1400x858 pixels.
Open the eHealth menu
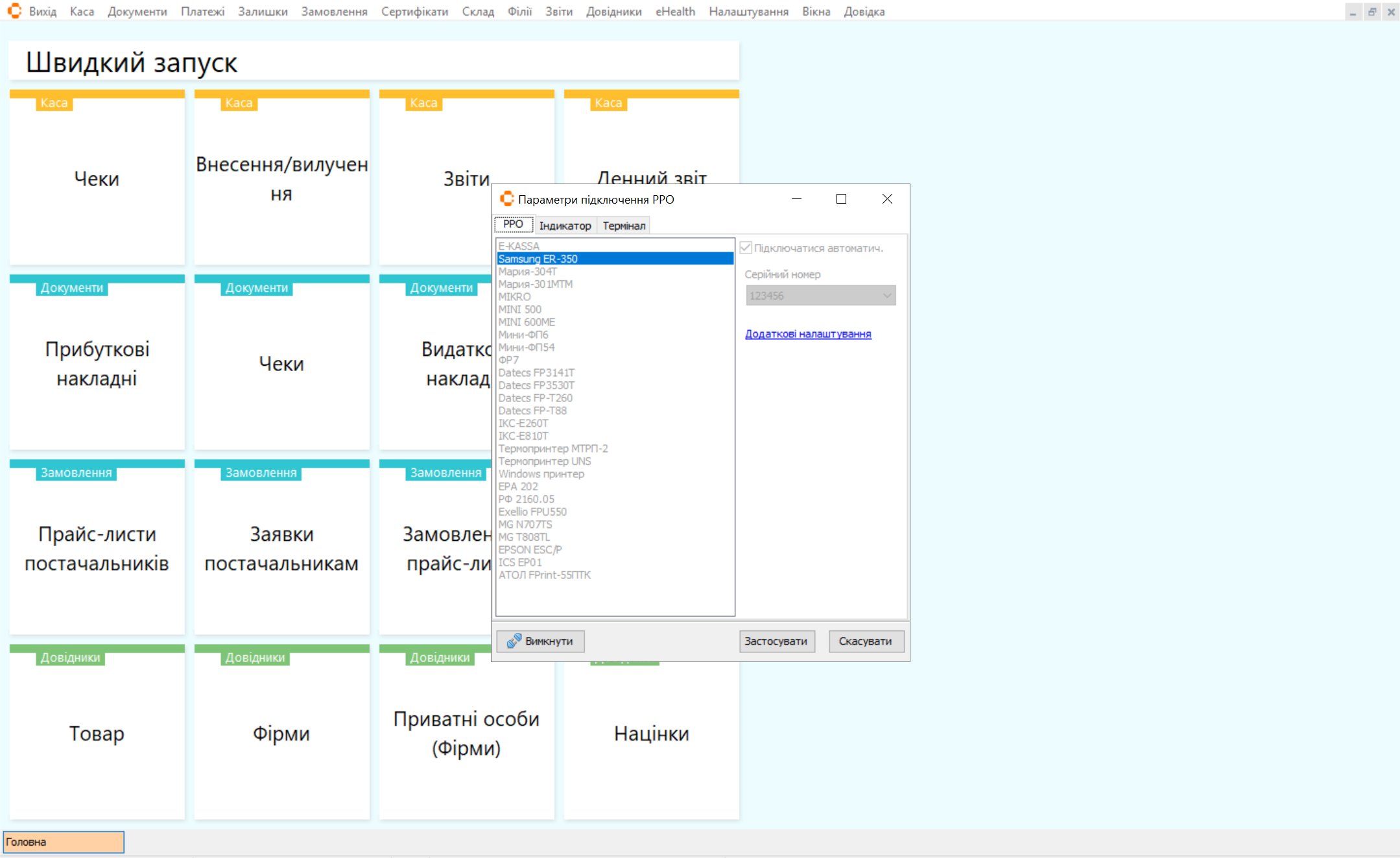pyautogui.click(x=674, y=12)
